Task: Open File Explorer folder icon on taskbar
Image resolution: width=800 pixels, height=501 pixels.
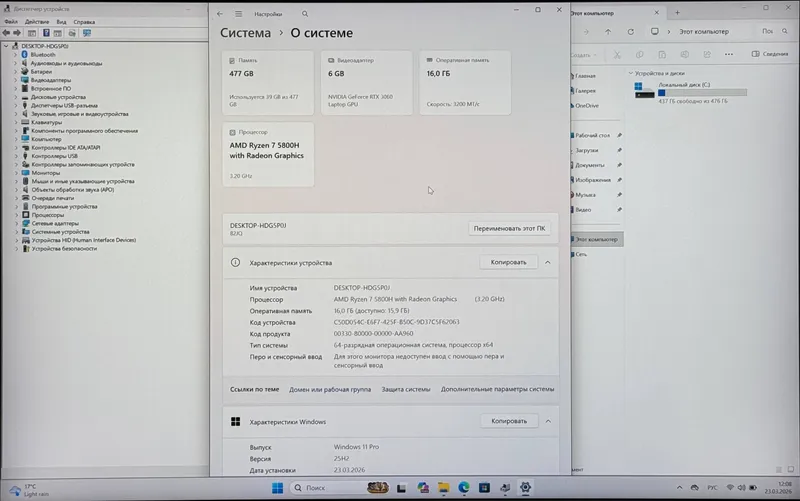Action: pyautogui.click(x=443, y=488)
